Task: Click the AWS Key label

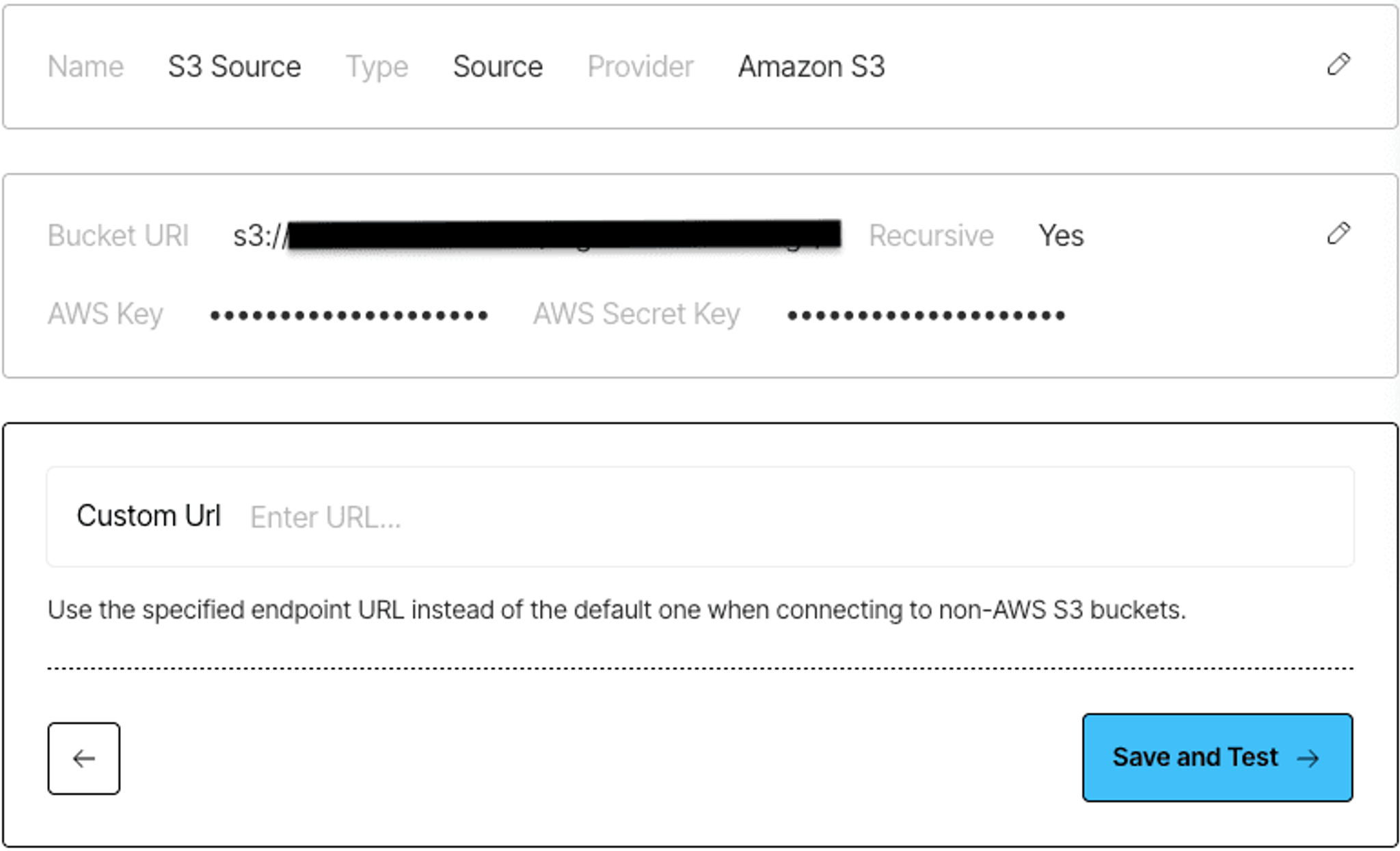Action: pyautogui.click(x=105, y=314)
